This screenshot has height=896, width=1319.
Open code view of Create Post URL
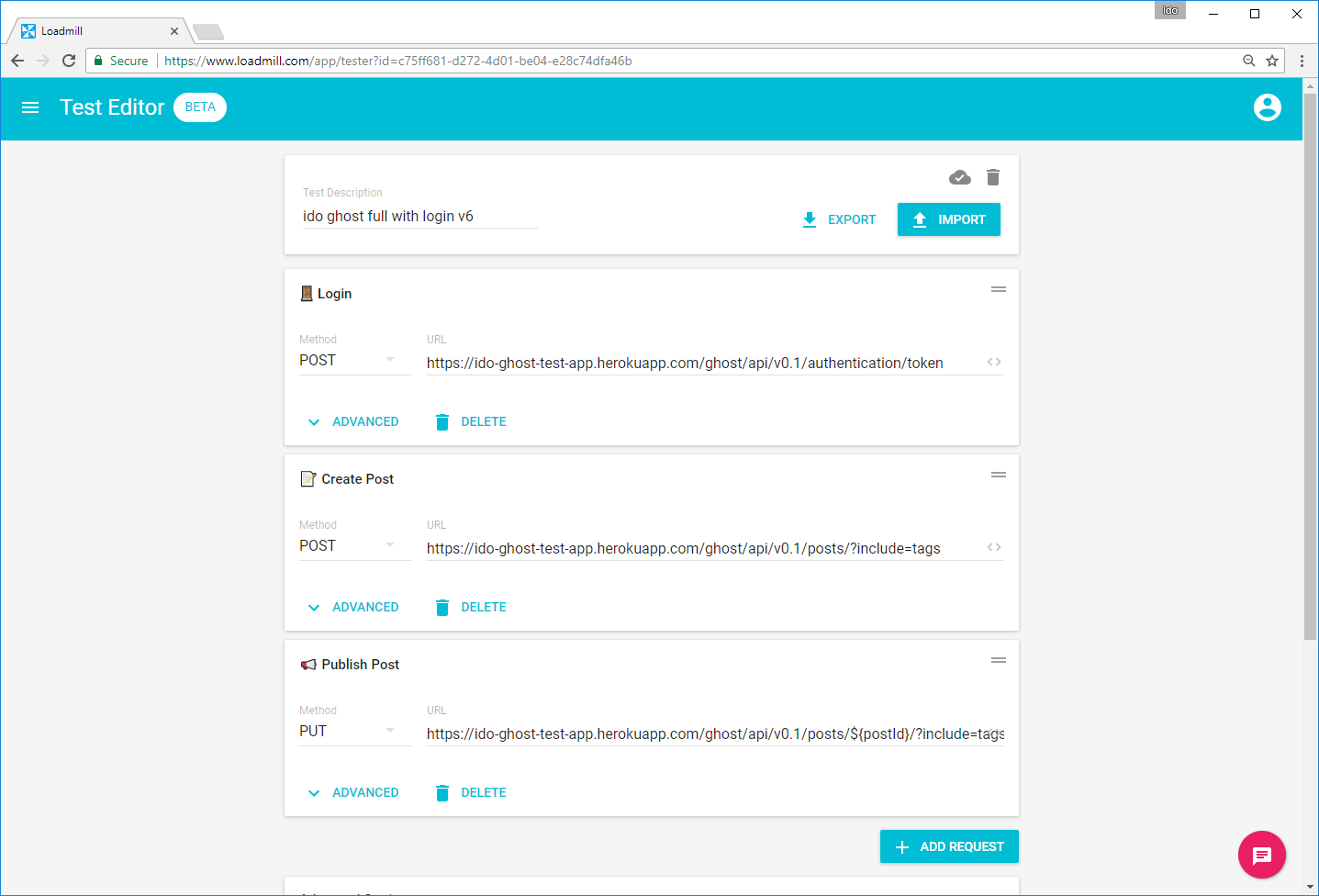coord(994,547)
